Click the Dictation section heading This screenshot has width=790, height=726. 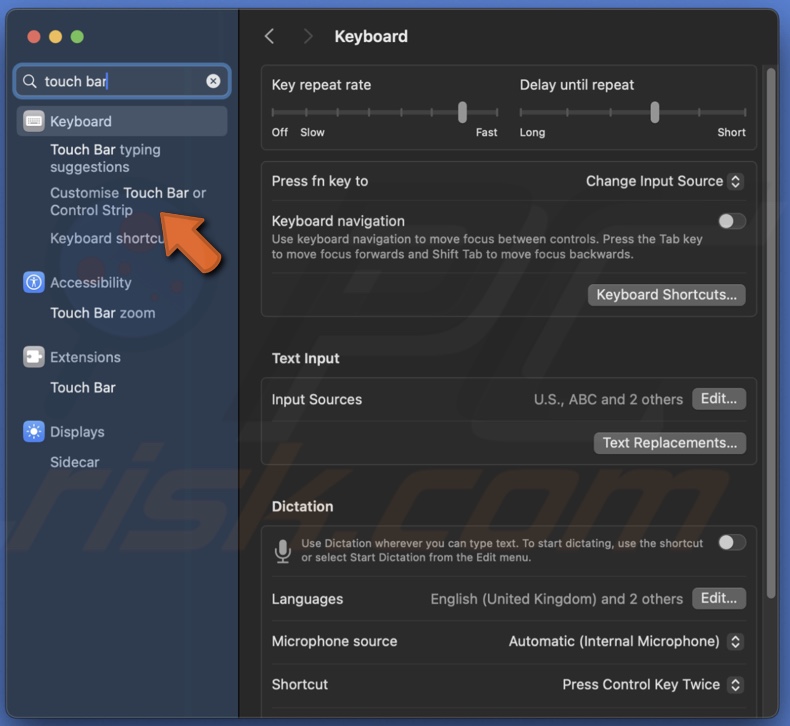tap(302, 506)
